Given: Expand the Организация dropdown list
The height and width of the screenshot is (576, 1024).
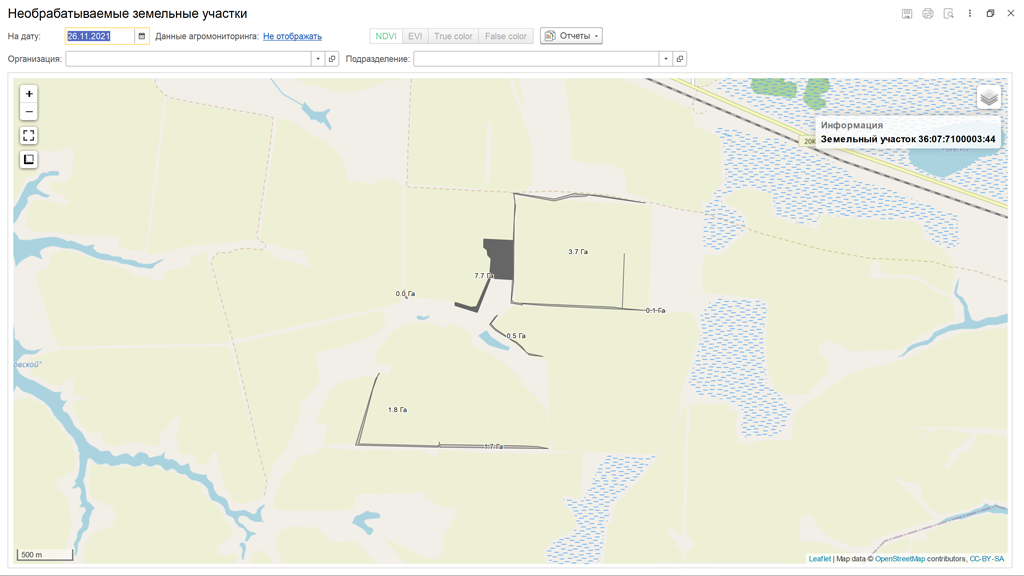Looking at the screenshot, I should coord(318,59).
